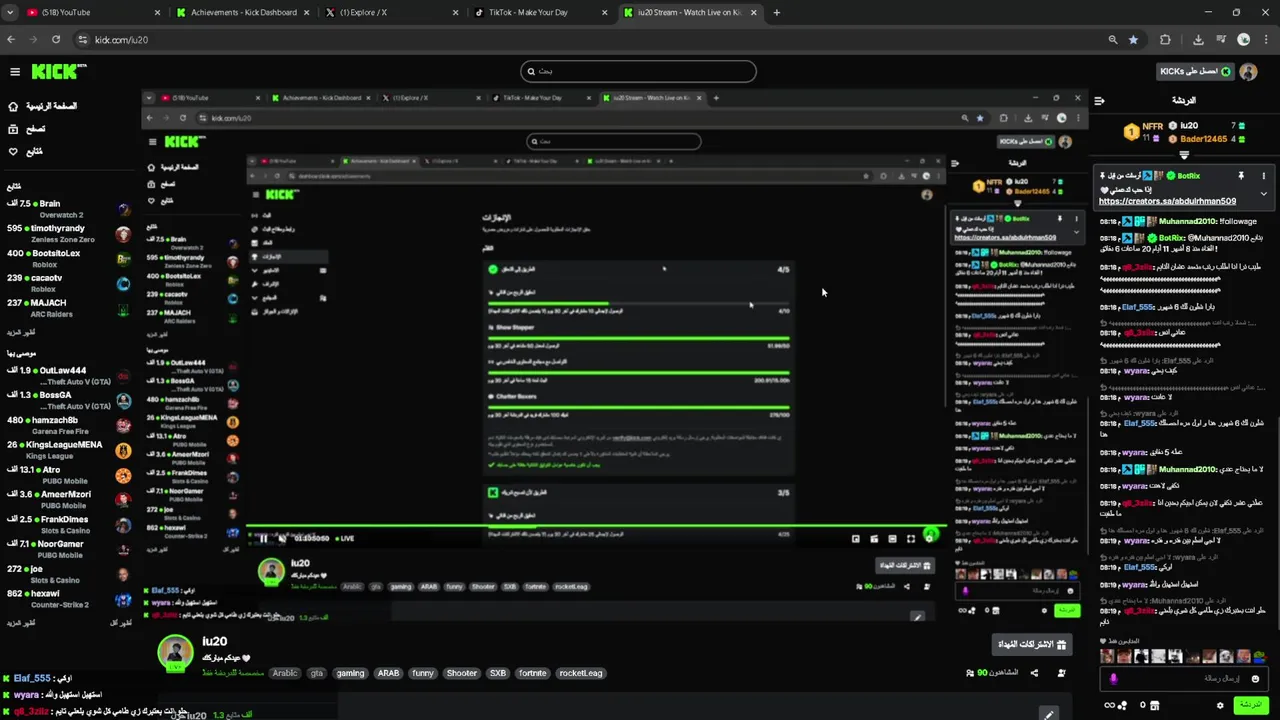Click the edit pencil icon below stream info
The height and width of the screenshot is (720, 1280).
tap(1048, 714)
